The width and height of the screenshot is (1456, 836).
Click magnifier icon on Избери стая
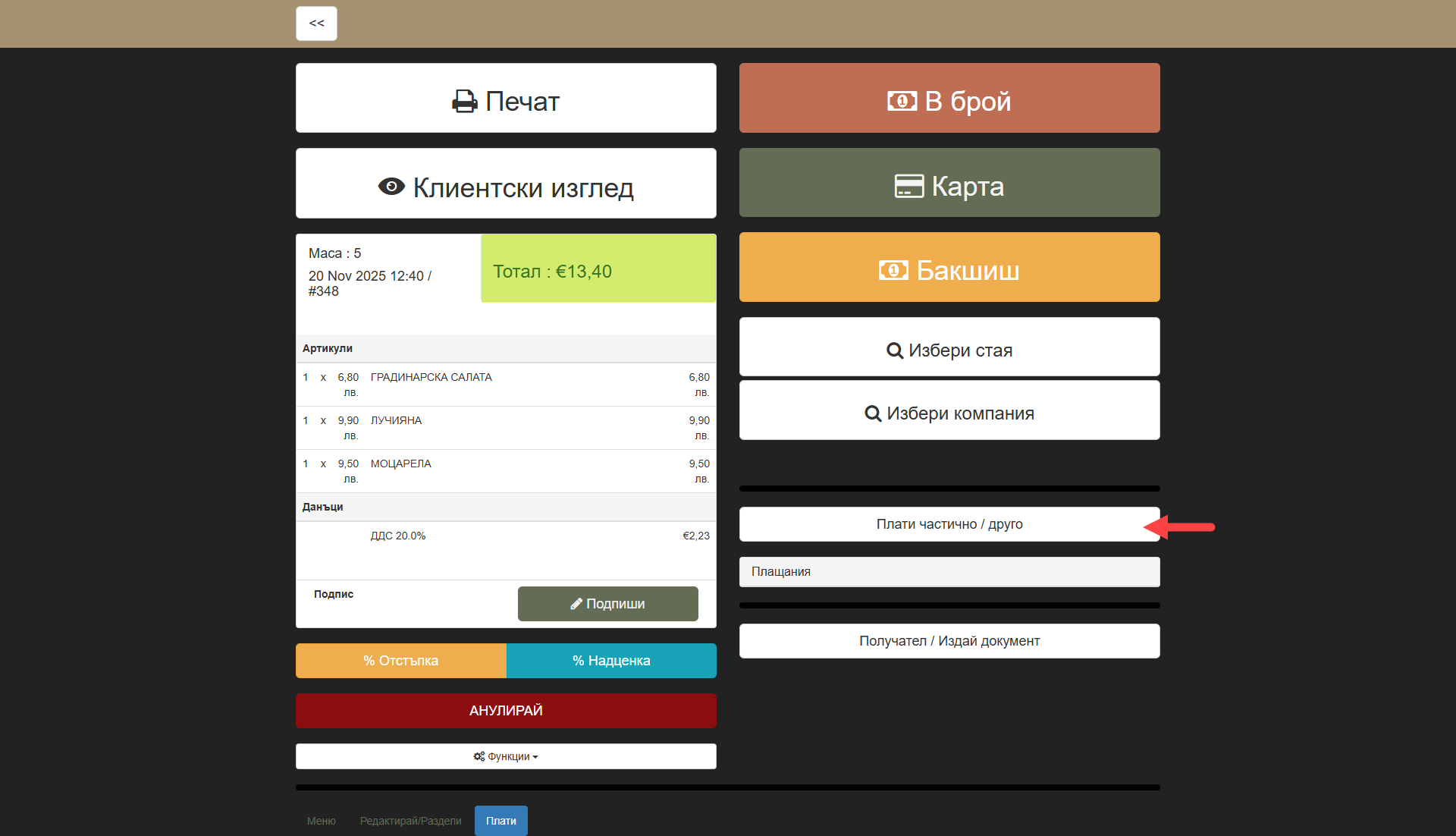pos(894,350)
